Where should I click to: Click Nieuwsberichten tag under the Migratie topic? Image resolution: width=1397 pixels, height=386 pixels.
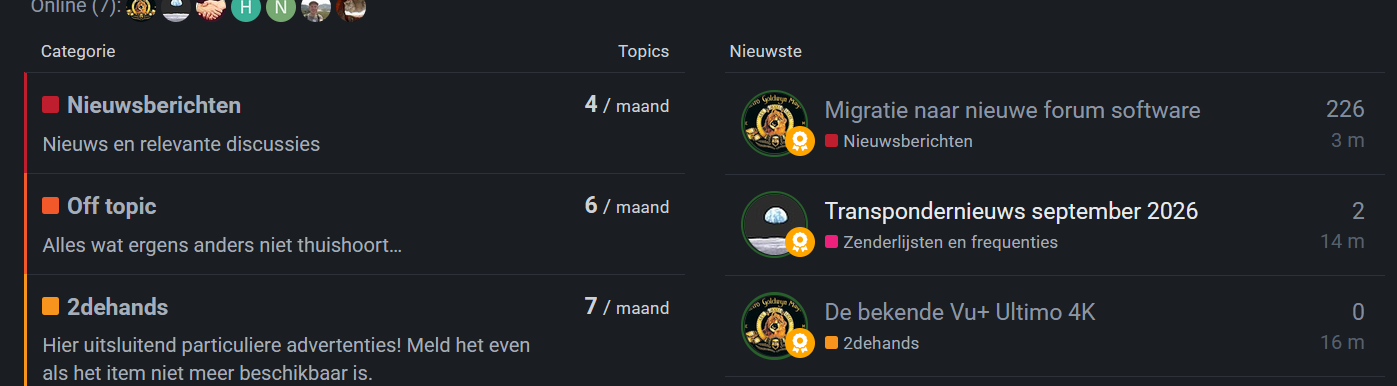(899, 141)
